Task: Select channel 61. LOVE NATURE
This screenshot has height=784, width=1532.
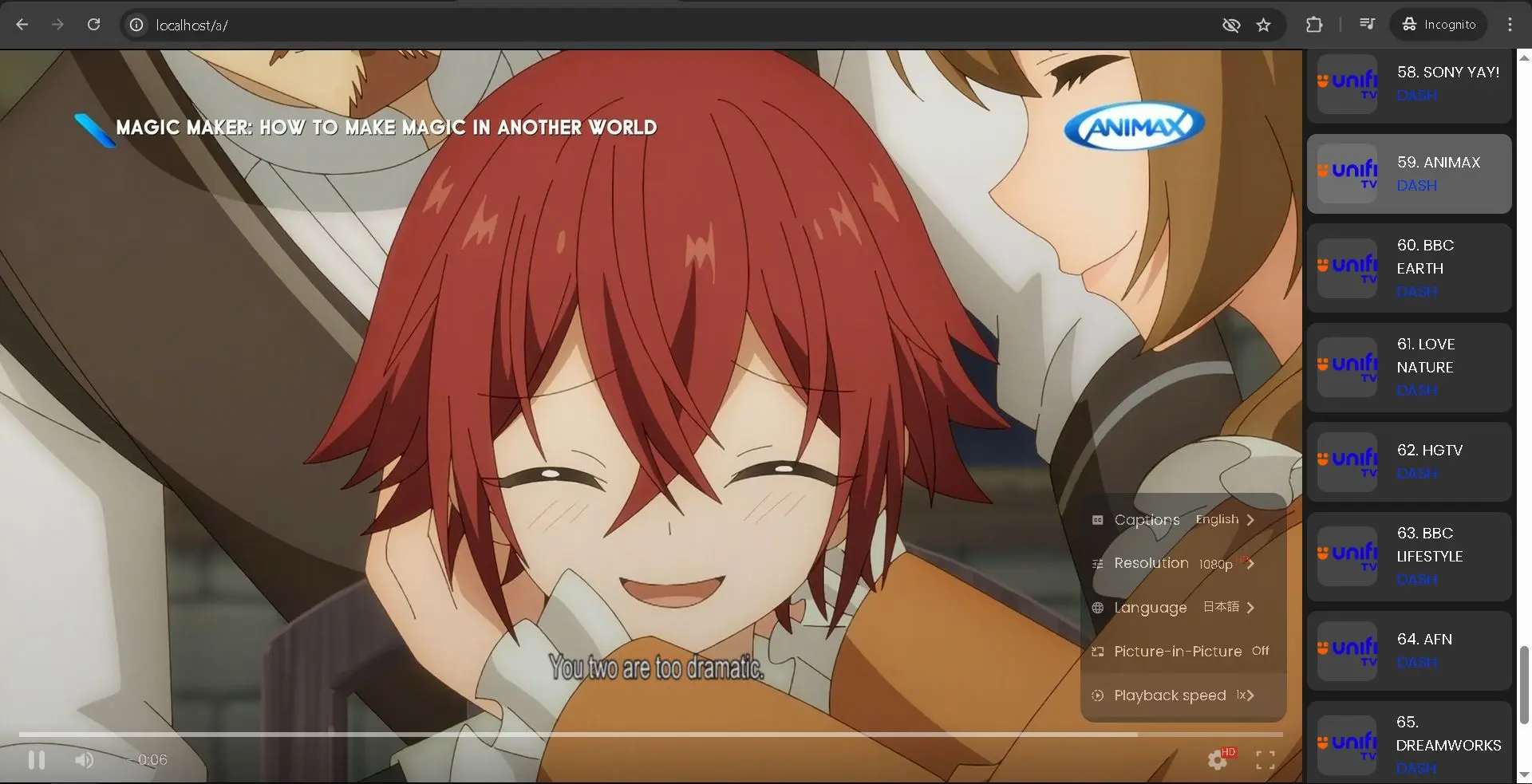Action: click(1409, 367)
